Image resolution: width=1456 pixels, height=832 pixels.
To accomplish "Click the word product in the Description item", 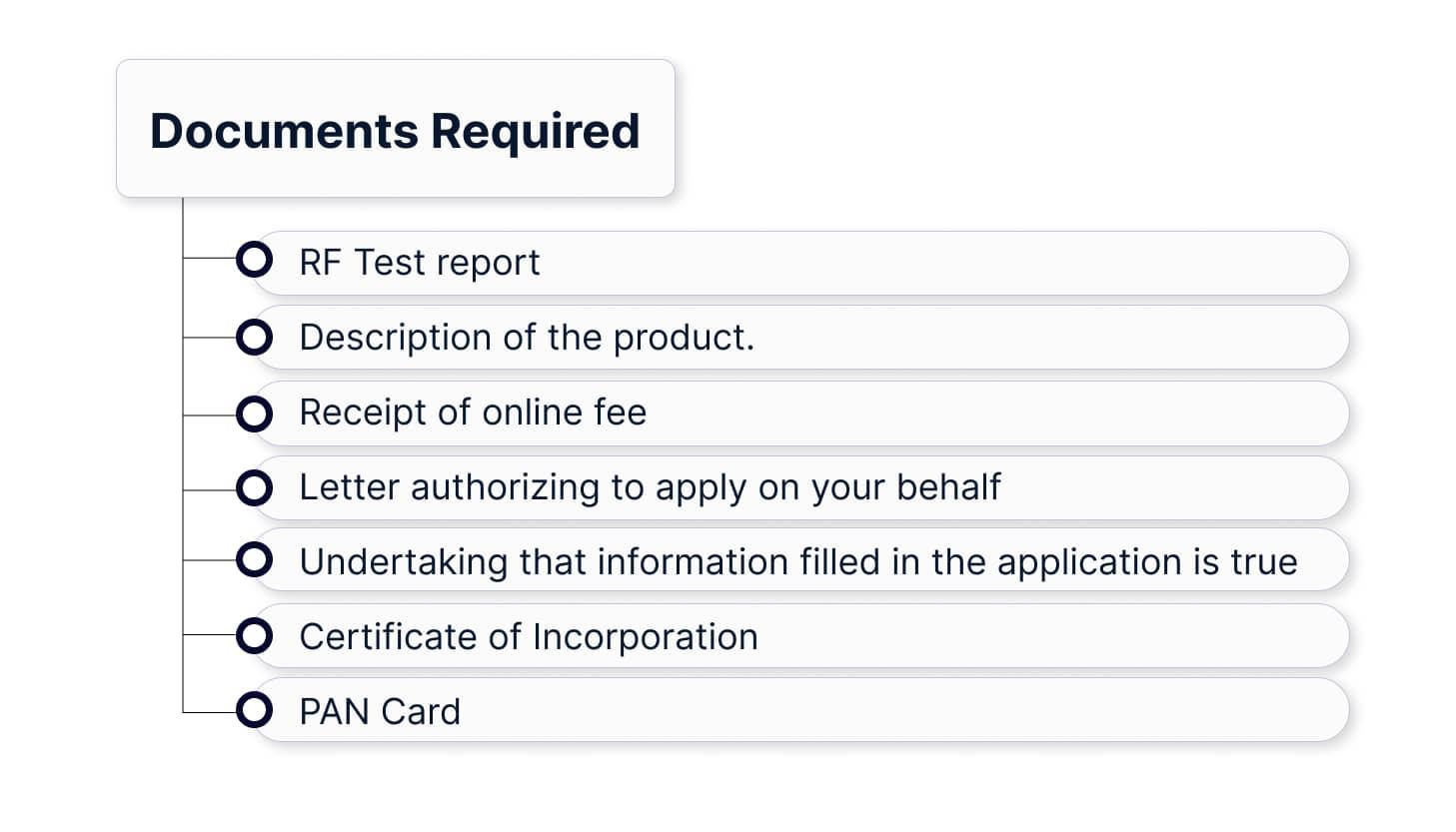I will (x=679, y=338).
